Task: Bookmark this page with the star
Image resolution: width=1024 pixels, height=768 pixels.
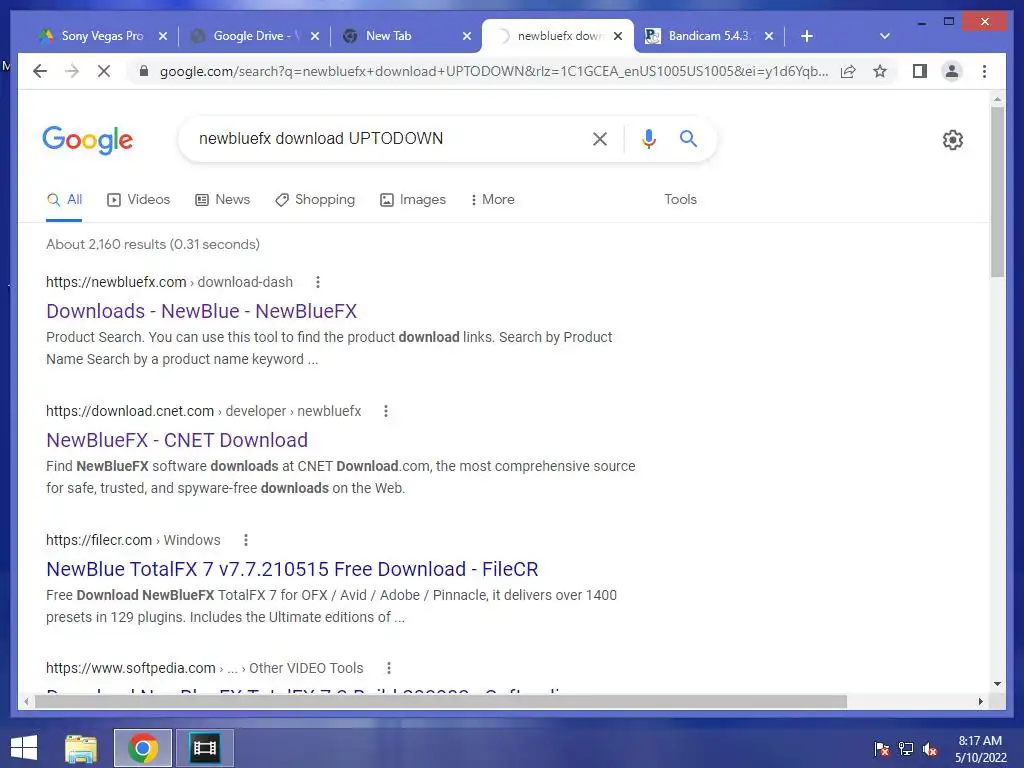Action: 880,71
